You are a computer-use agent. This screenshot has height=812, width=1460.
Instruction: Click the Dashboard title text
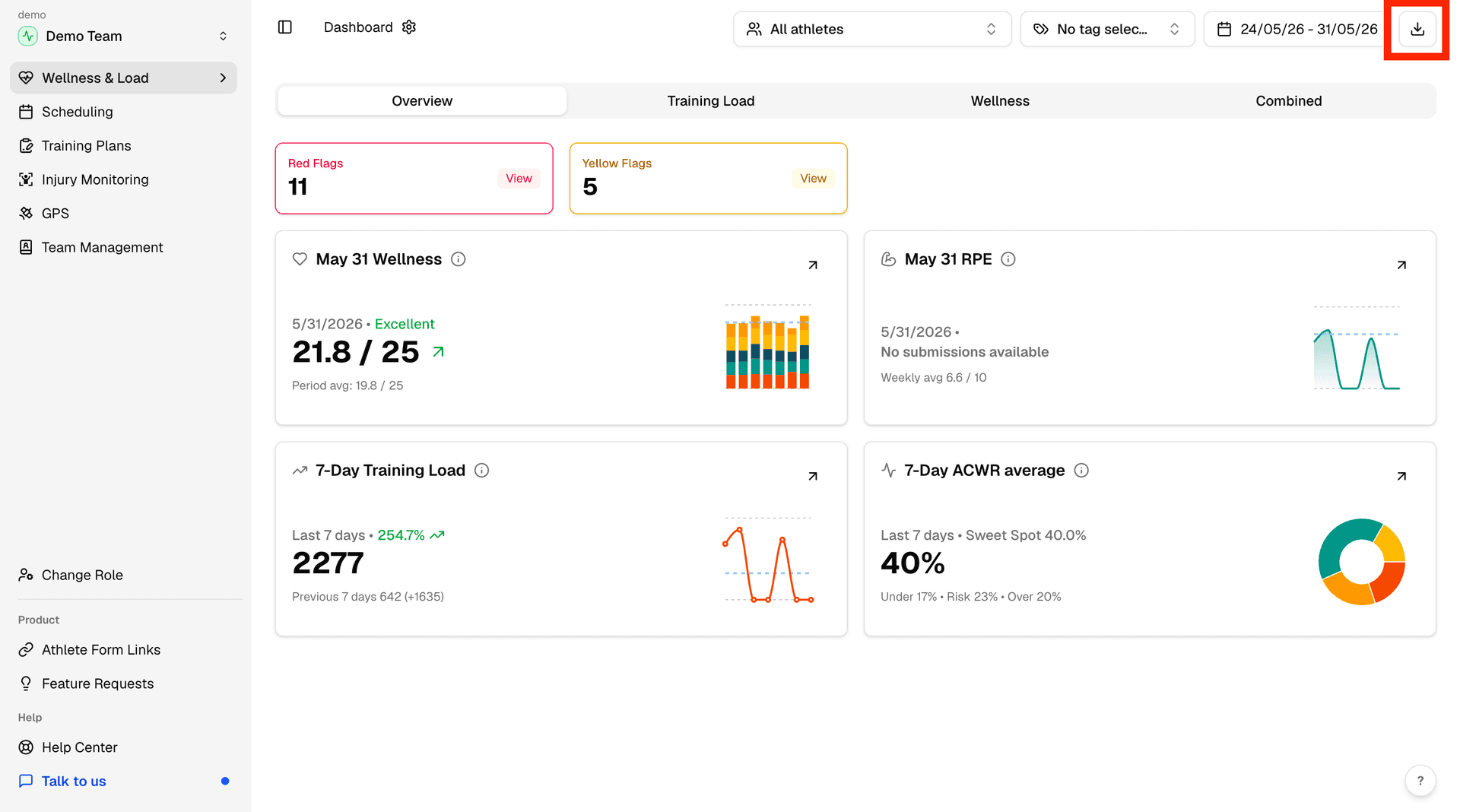coord(358,27)
